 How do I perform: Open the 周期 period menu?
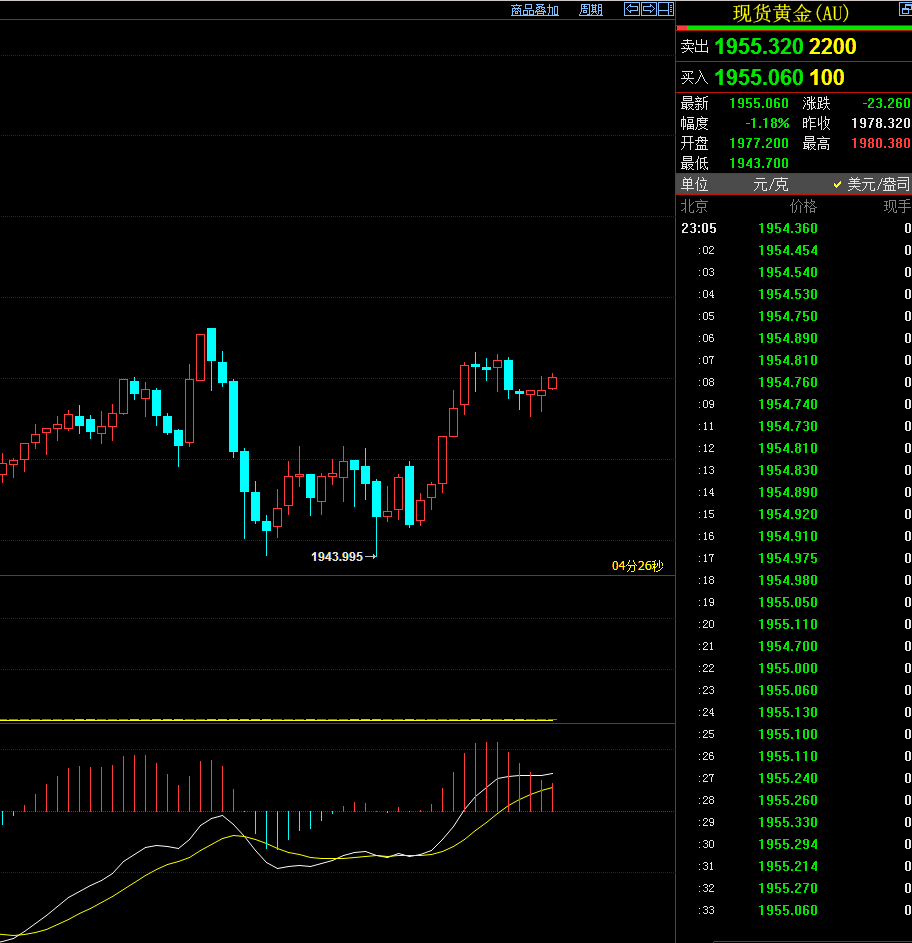(591, 10)
